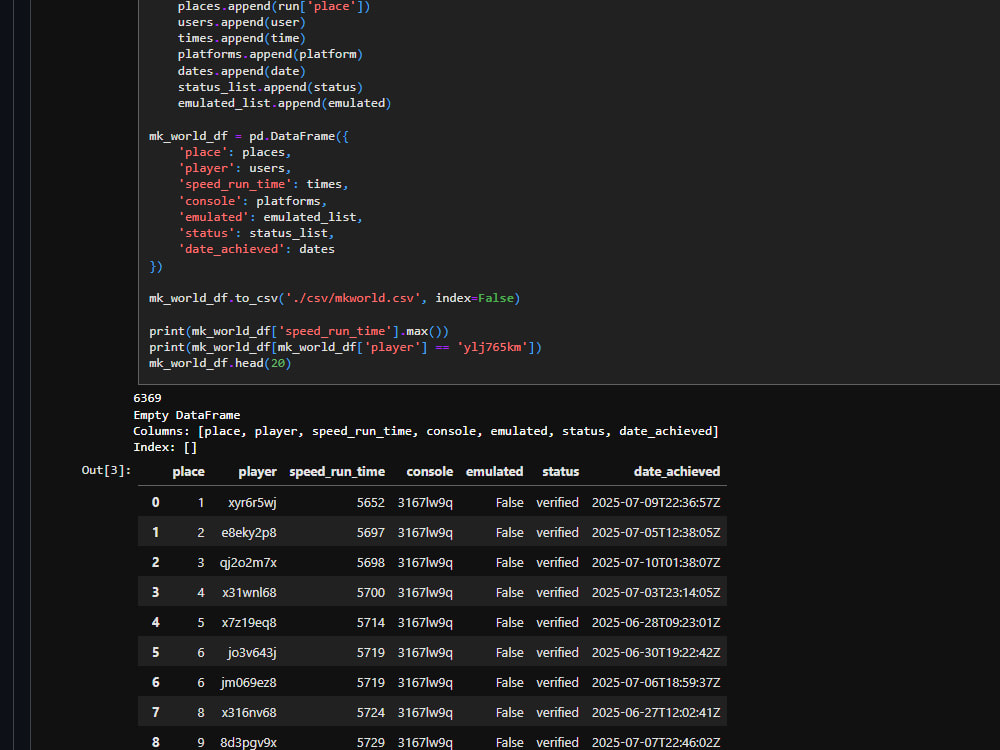Click date 2025-07-03T23:14:05Z
This screenshot has width=1000, height=750.
tap(656, 592)
